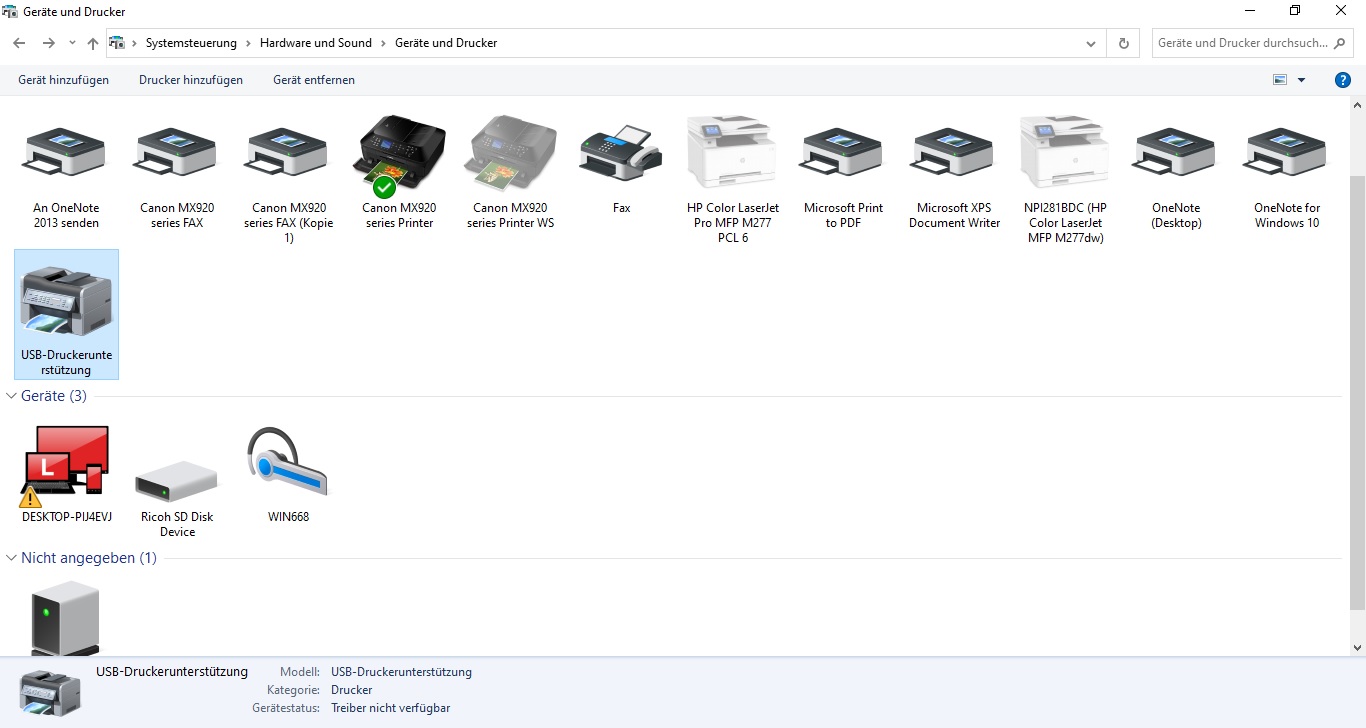Screen dimensions: 1366x728
Task: Navigate to Hardware und Sound breadcrumb
Action: click(316, 43)
